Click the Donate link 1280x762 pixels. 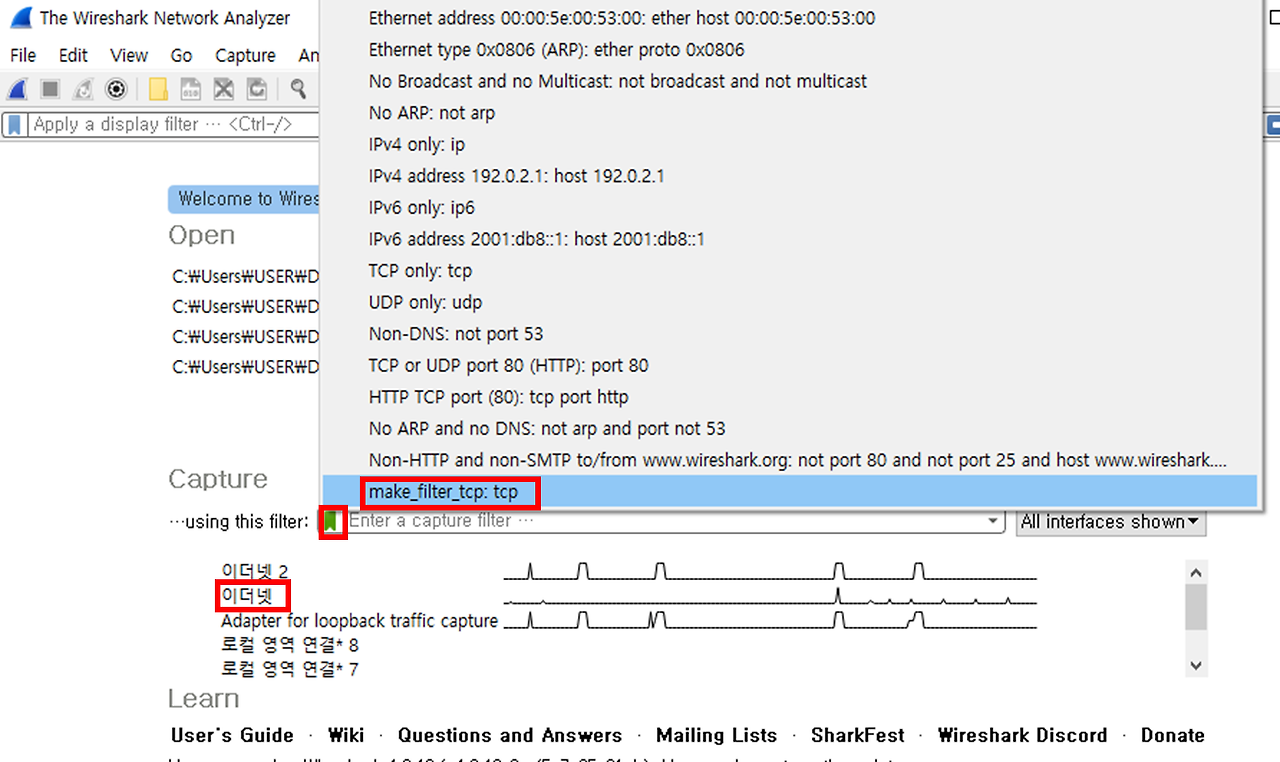tap(1173, 736)
